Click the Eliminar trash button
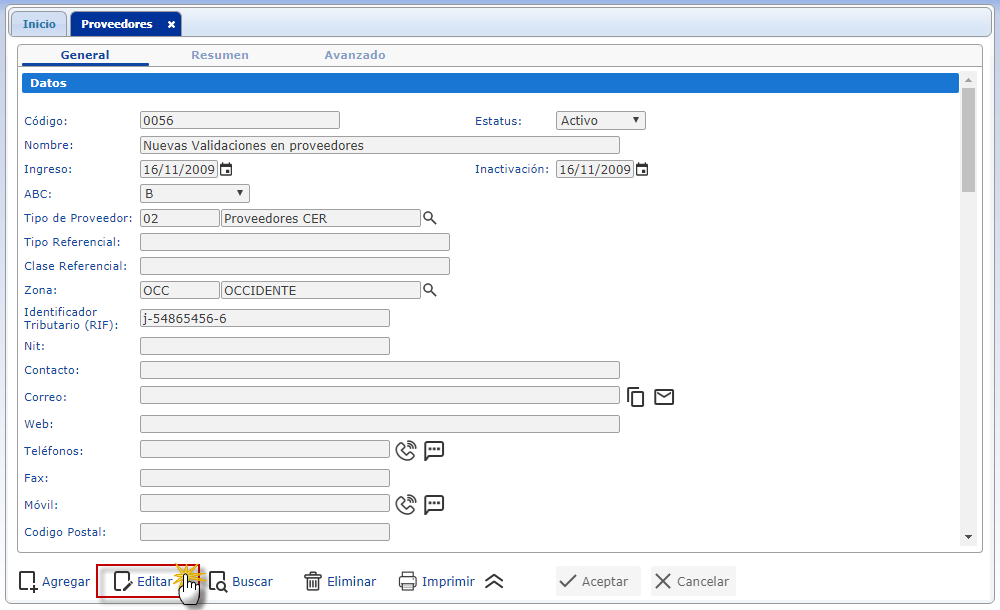Screen dimensions: 1000x610 [x=340, y=581]
